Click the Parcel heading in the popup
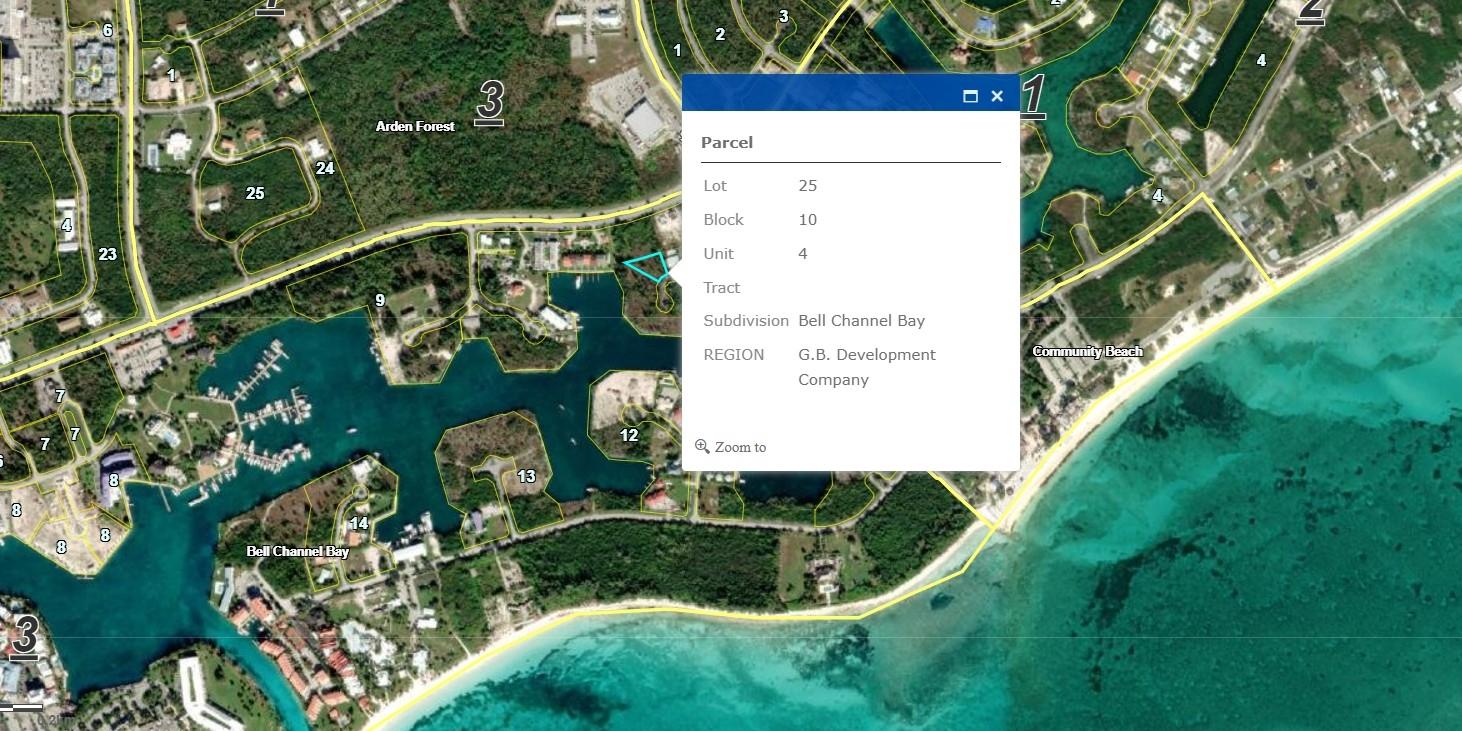This screenshot has height=731, width=1462. click(x=727, y=142)
